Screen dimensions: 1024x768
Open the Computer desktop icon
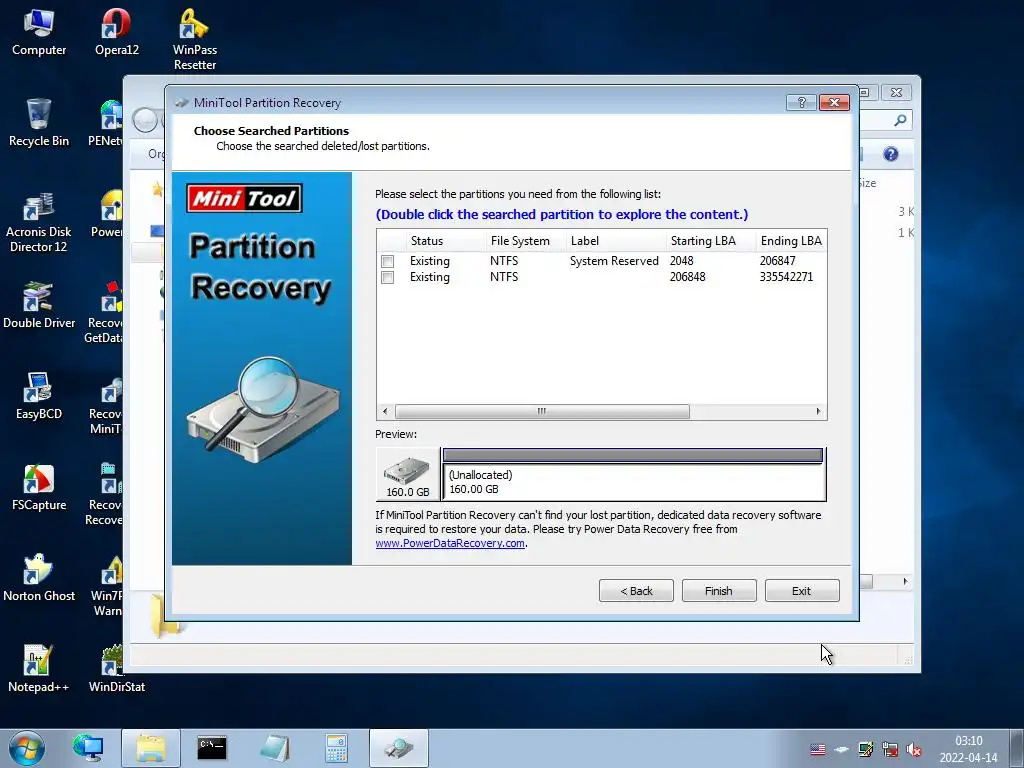tap(39, 32)
